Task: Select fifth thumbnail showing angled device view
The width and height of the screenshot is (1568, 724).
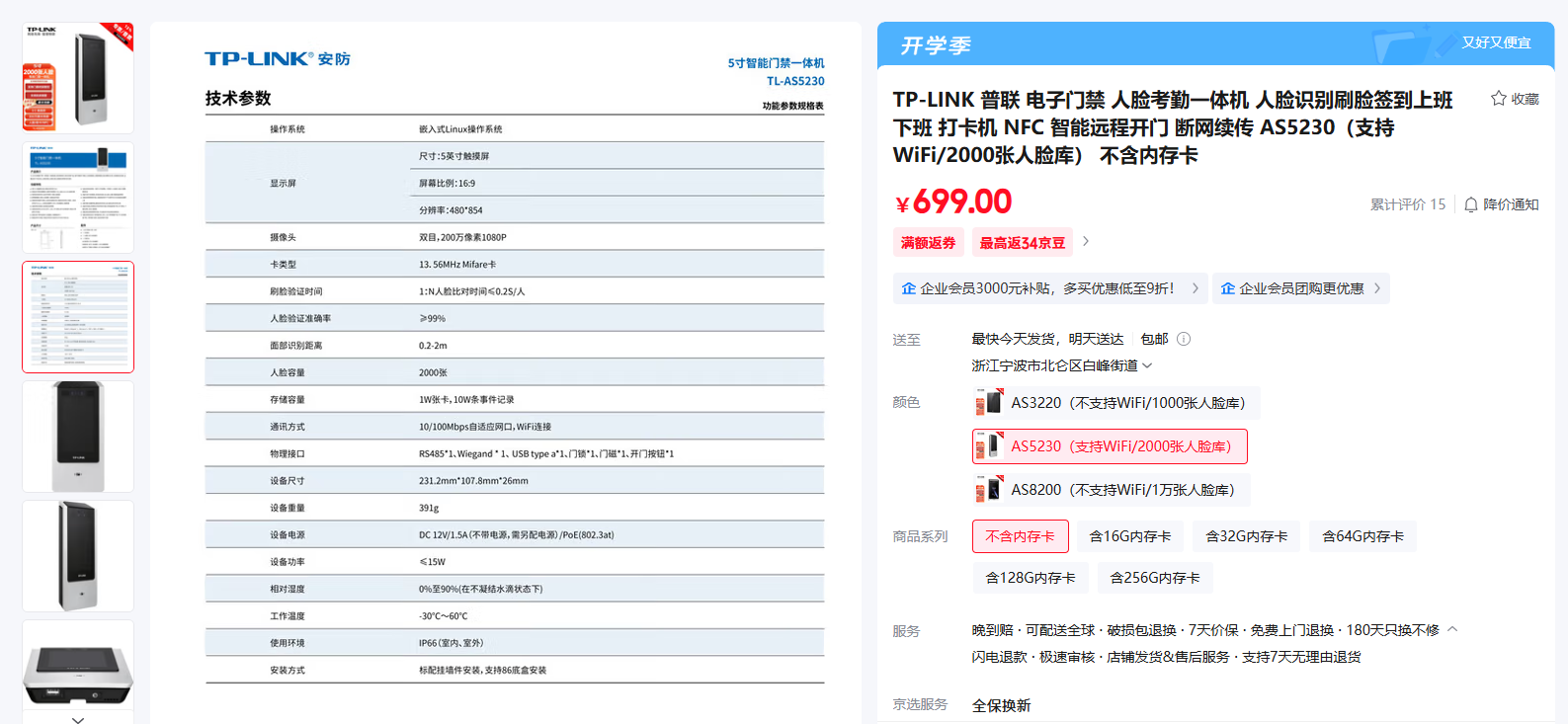Action: point(78,556)
